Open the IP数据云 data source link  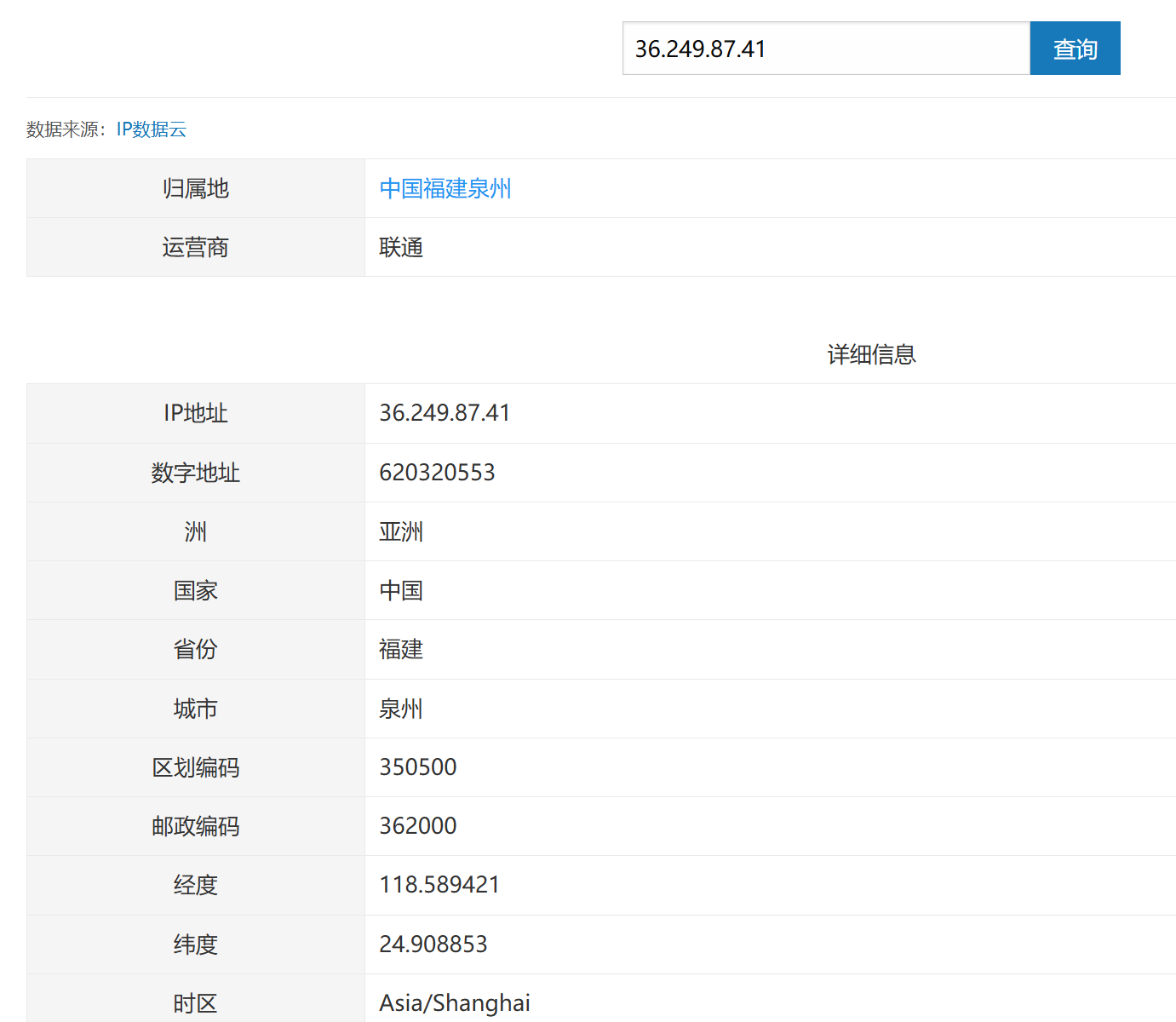(152, 129)
